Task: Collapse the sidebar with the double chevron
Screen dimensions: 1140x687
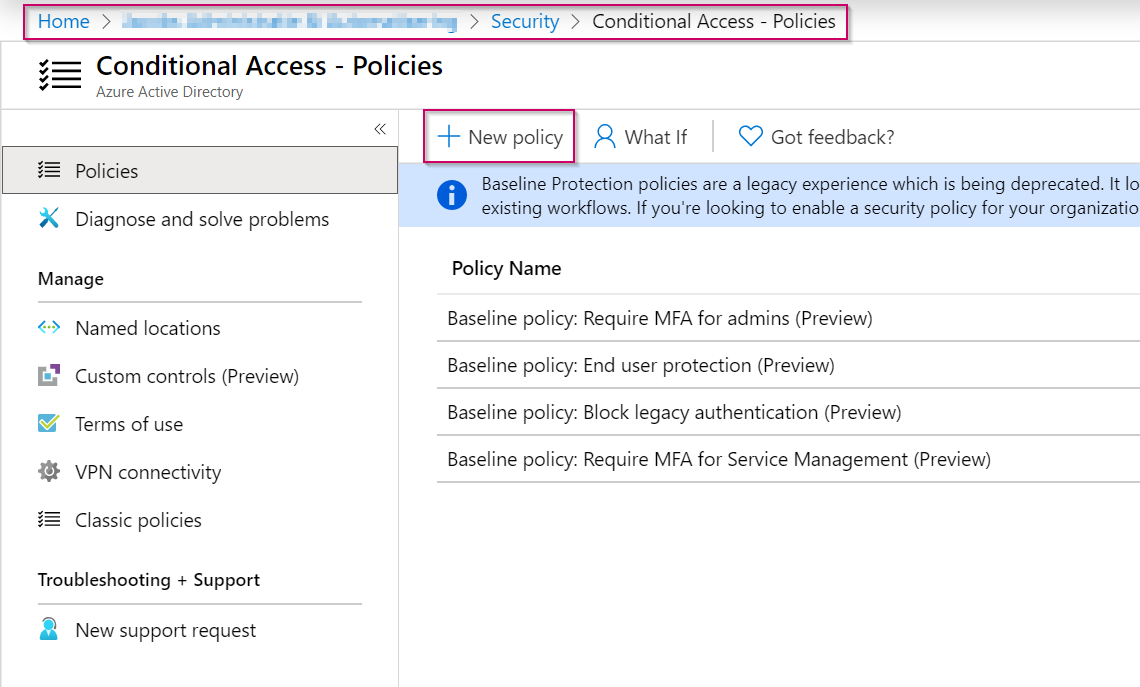Action: pyautogui.click(x=380, y=129)
